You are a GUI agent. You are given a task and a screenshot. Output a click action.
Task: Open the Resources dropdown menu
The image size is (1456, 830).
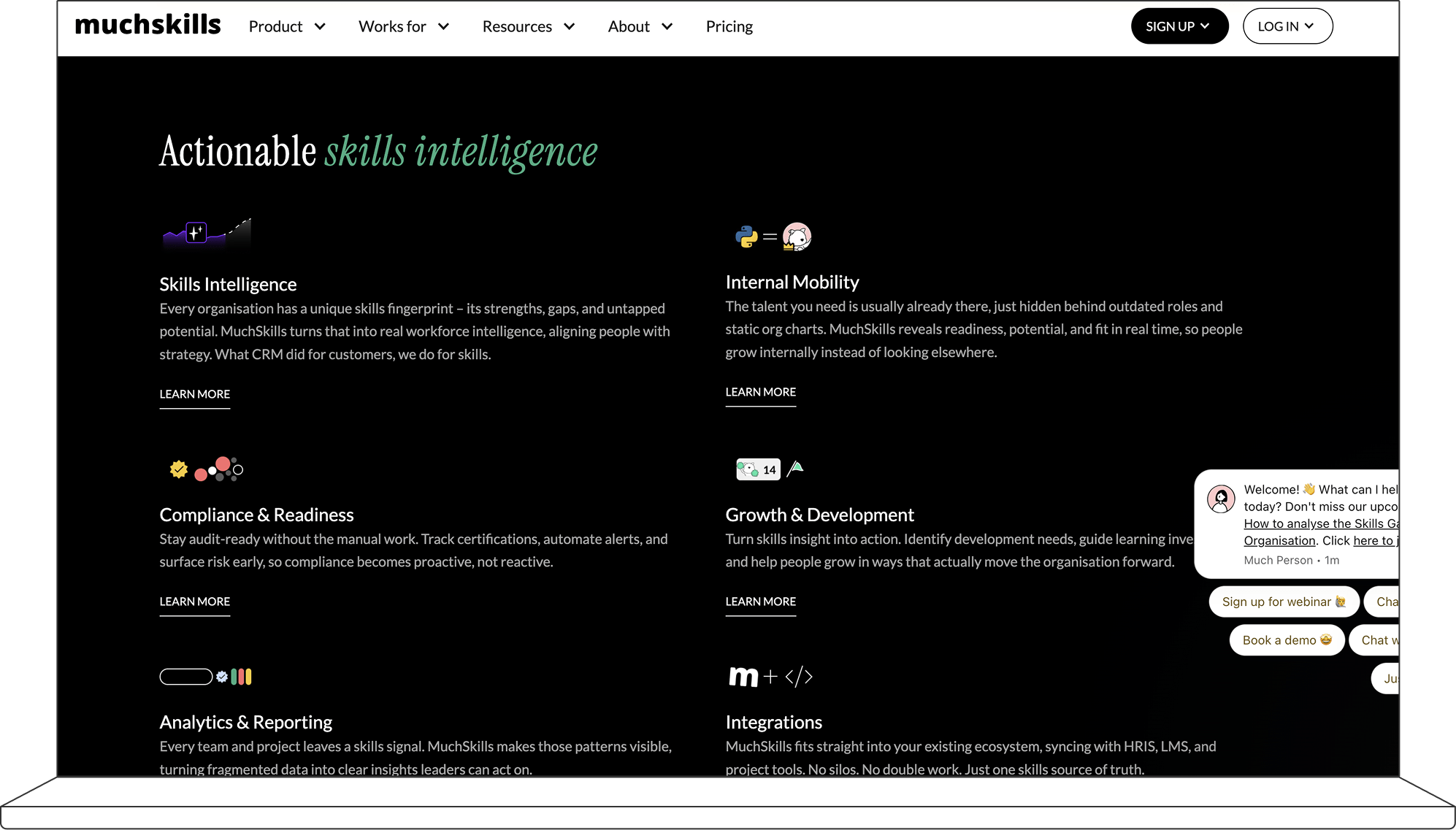(x=528, y=27)
